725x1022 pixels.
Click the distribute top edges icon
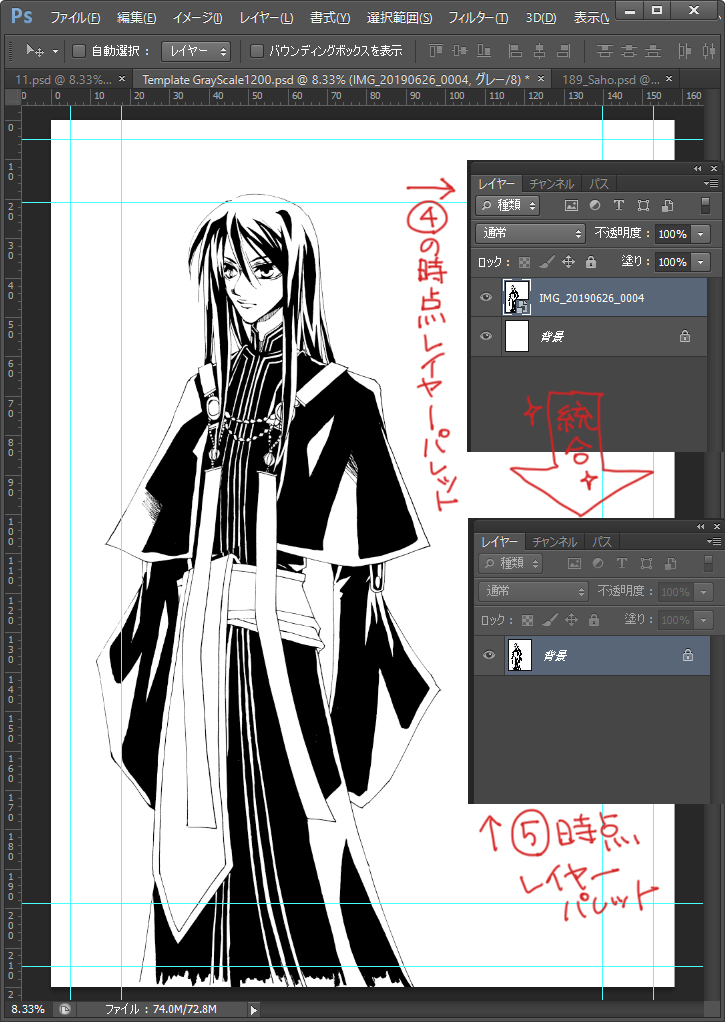pos(604,50)
